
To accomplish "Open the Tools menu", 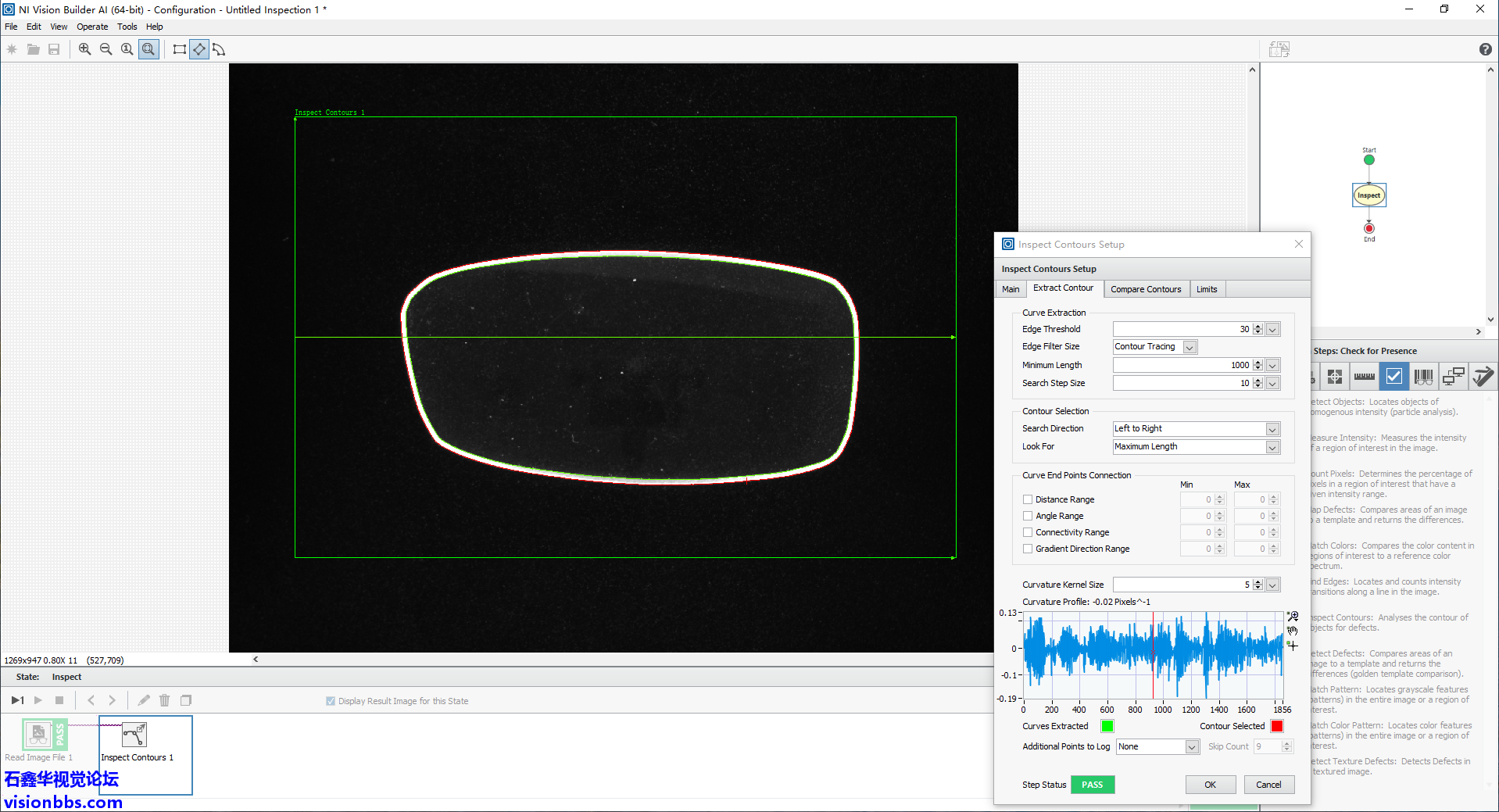I will click(127, 27).
